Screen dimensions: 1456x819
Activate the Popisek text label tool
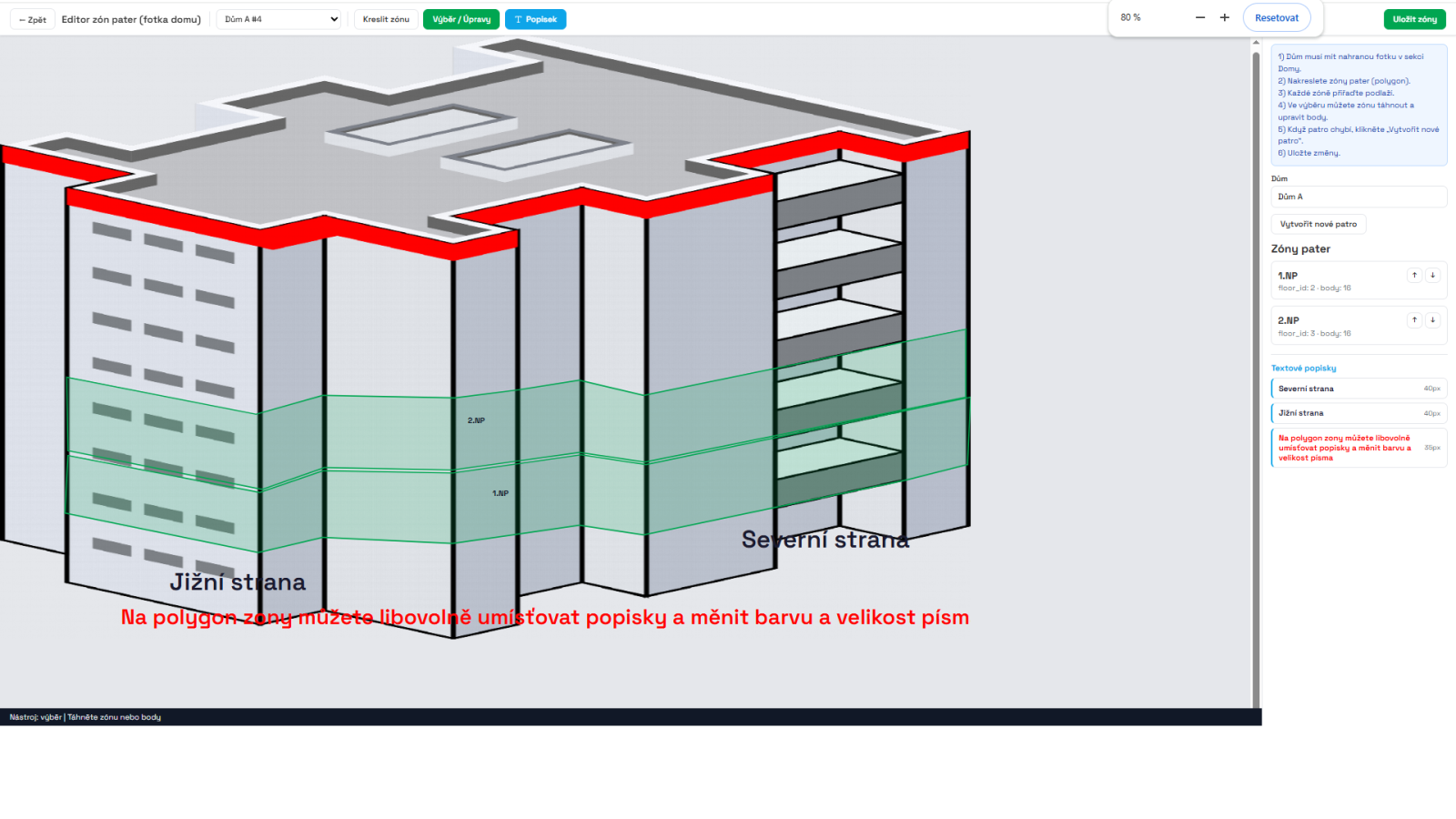[x=535, y=19]
